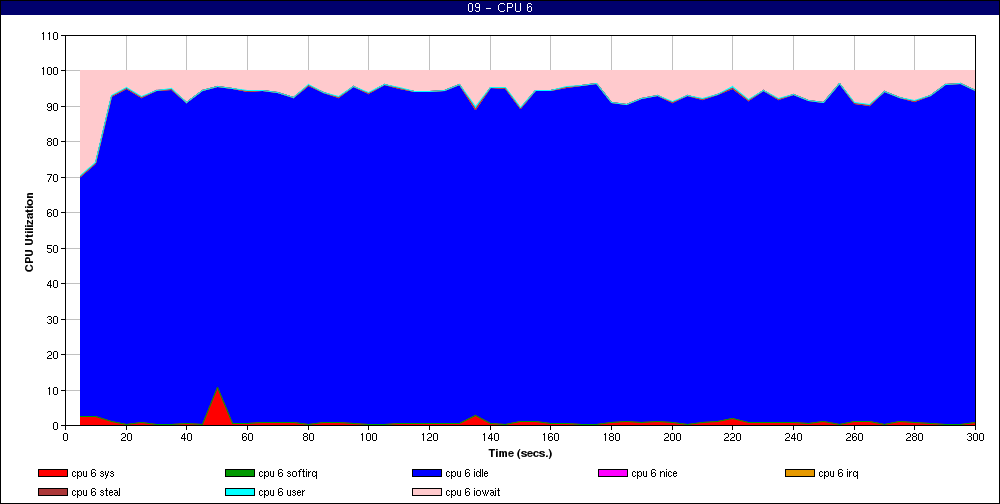Click the cyan cpu 6 user legend swatch
1000x504 pixels.
tap(239, 493)
